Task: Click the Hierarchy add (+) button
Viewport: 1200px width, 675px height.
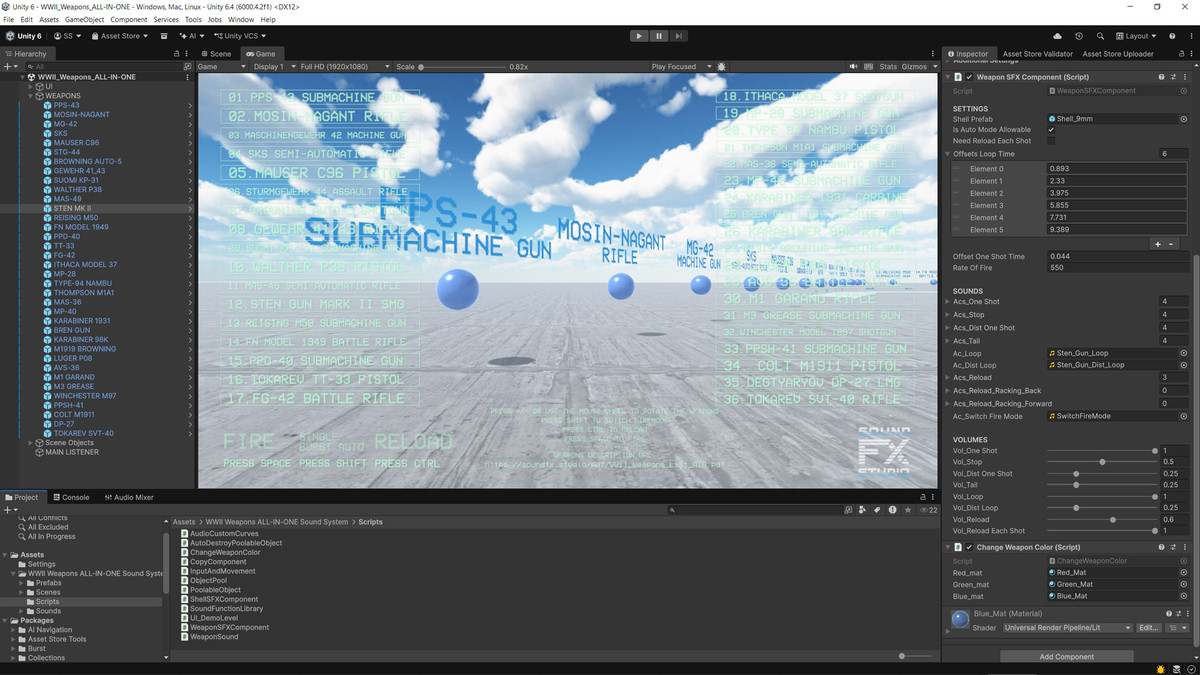Action: pos(8,66)
